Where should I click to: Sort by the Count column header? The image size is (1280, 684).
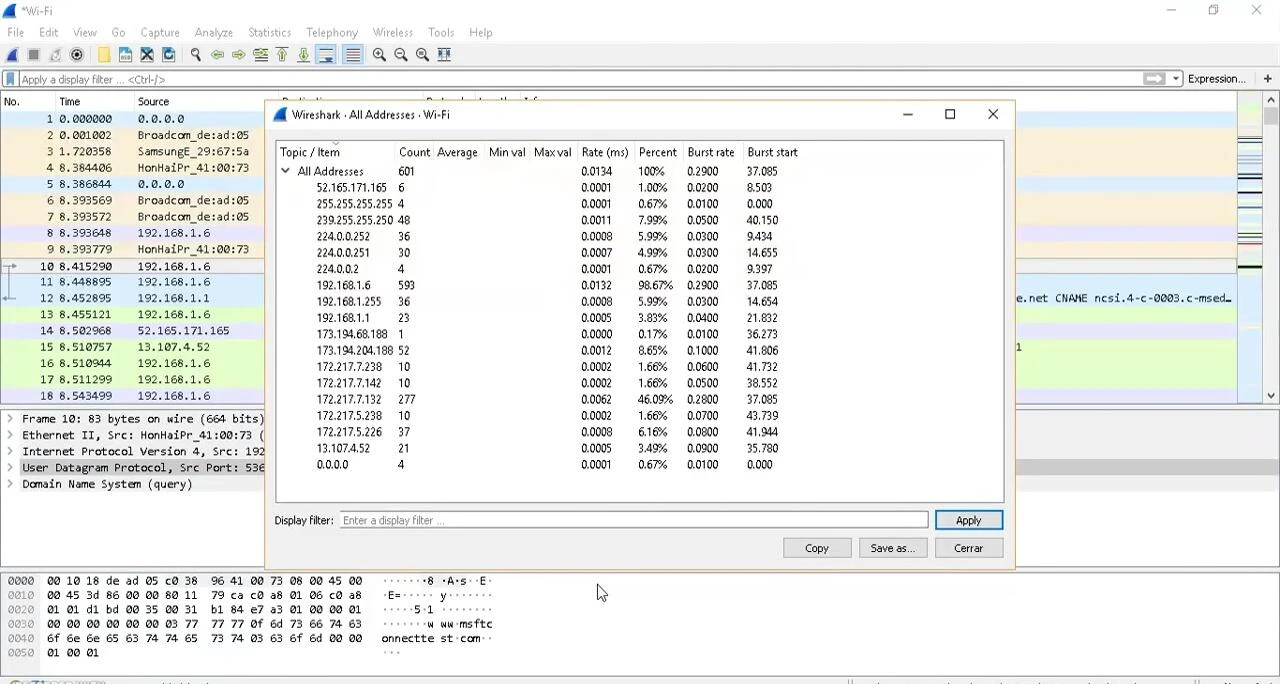(414, 152)
